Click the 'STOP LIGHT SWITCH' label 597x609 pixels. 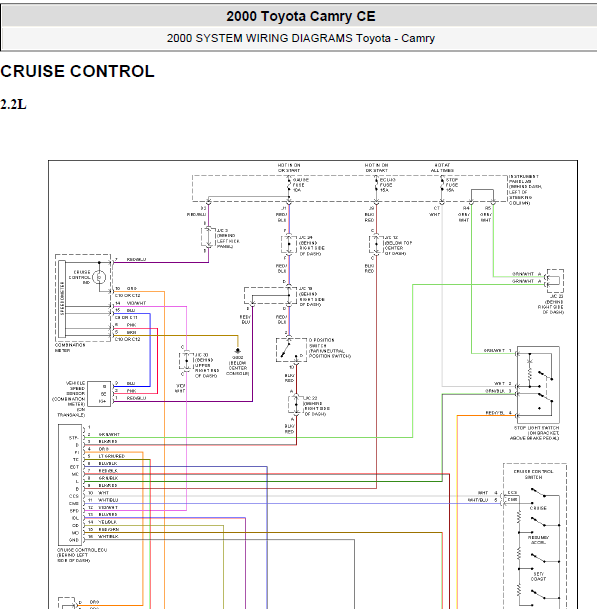(534, 433)
